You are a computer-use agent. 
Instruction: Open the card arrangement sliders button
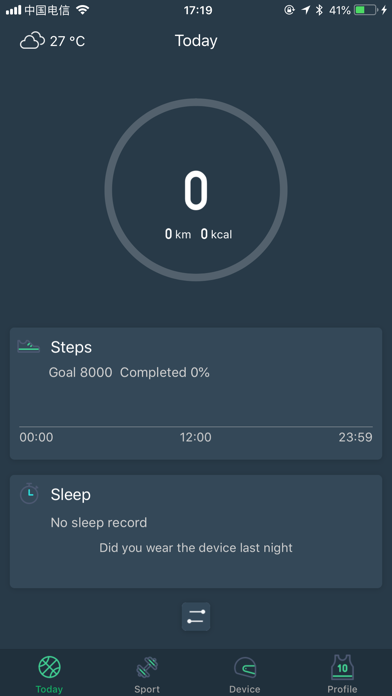pyautogui.click(x=196, y=617)
